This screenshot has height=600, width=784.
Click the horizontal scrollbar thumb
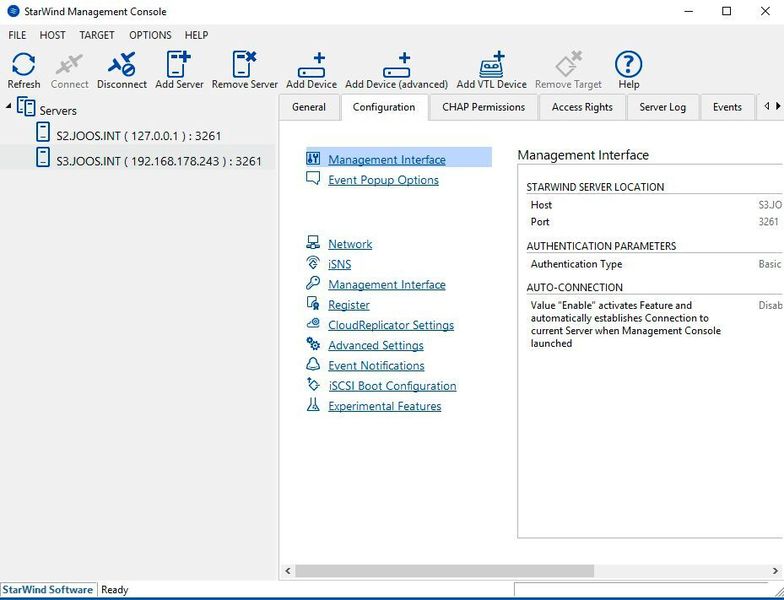[x=444, y=570]
